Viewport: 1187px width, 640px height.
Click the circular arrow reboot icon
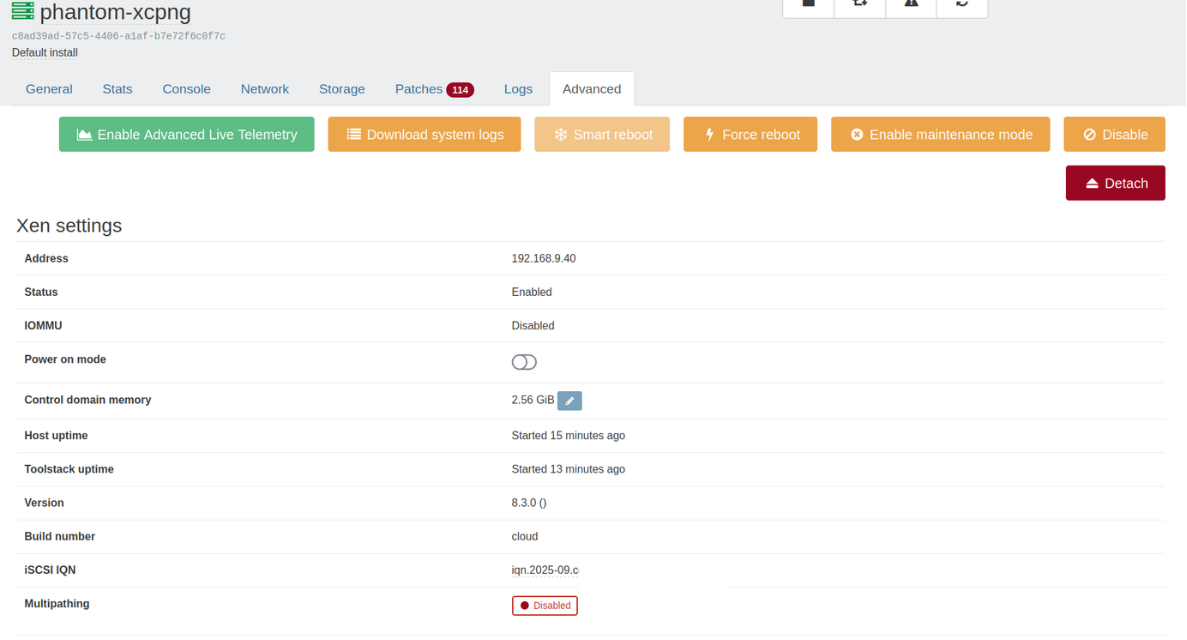pyautogui.click(x=962, y=4)
